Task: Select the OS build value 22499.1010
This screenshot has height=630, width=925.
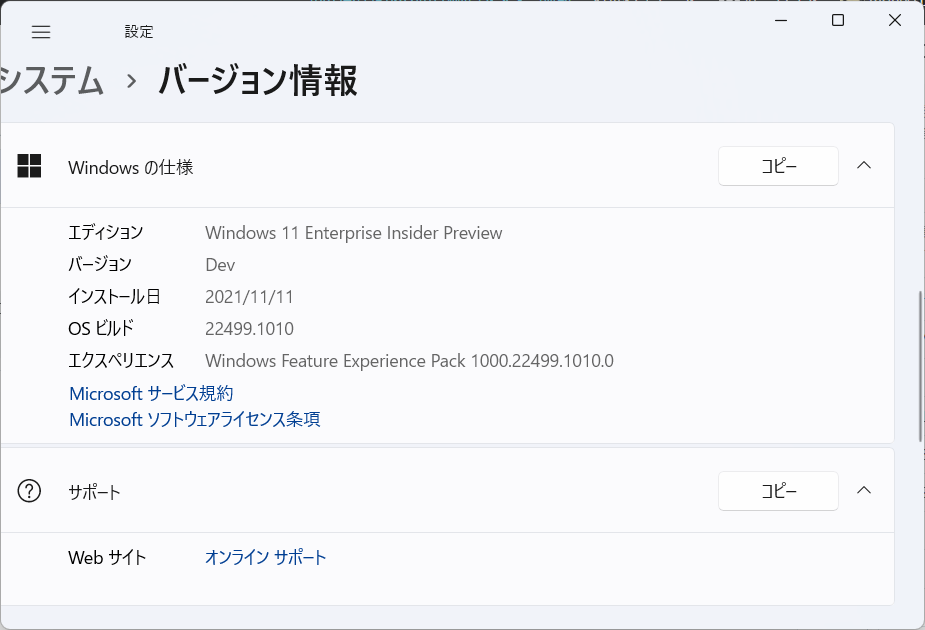Action: pyautogui.click(x=249, y=329)
